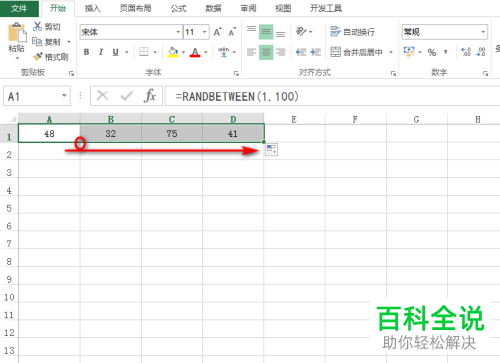The image size is (500, 363).
Task: Select the Format Painter brush
Action: tap(38, 57)
